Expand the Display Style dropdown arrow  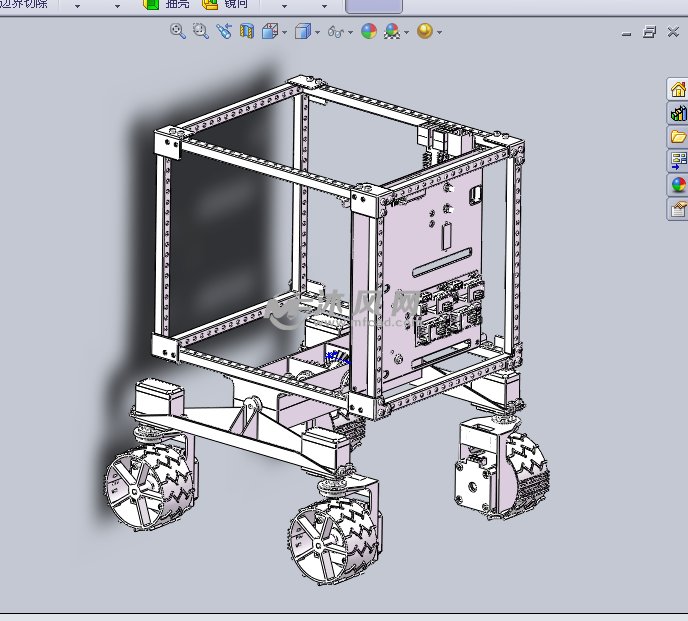click(318, 32)
